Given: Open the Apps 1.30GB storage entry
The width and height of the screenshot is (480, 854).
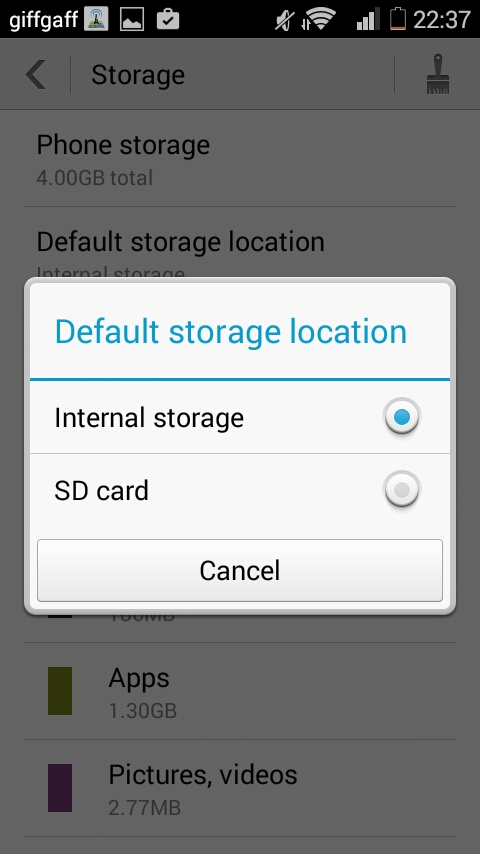Looking at the screenshot, I should tap(240, 691).
